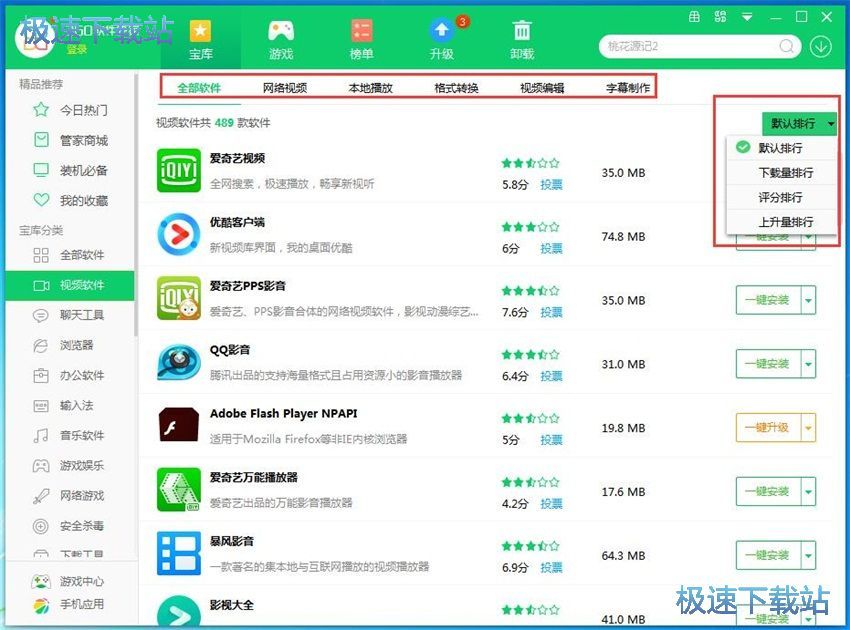
Task: Click the 音乐软件 music note icon
Action: 41,435
